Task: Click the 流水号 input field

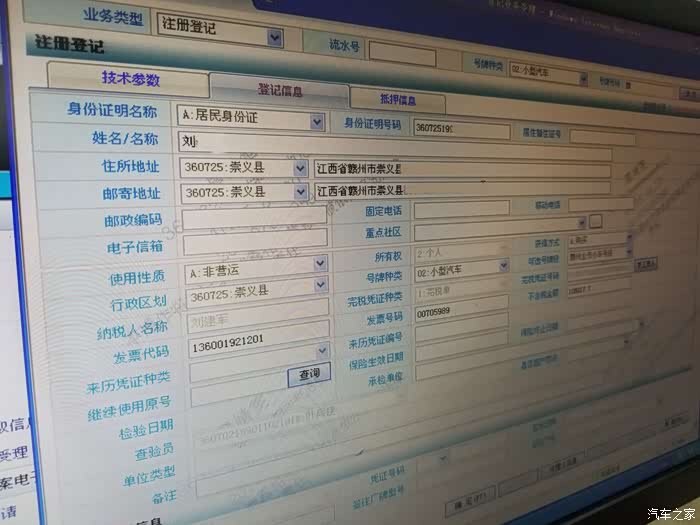Action: [402, 55]
